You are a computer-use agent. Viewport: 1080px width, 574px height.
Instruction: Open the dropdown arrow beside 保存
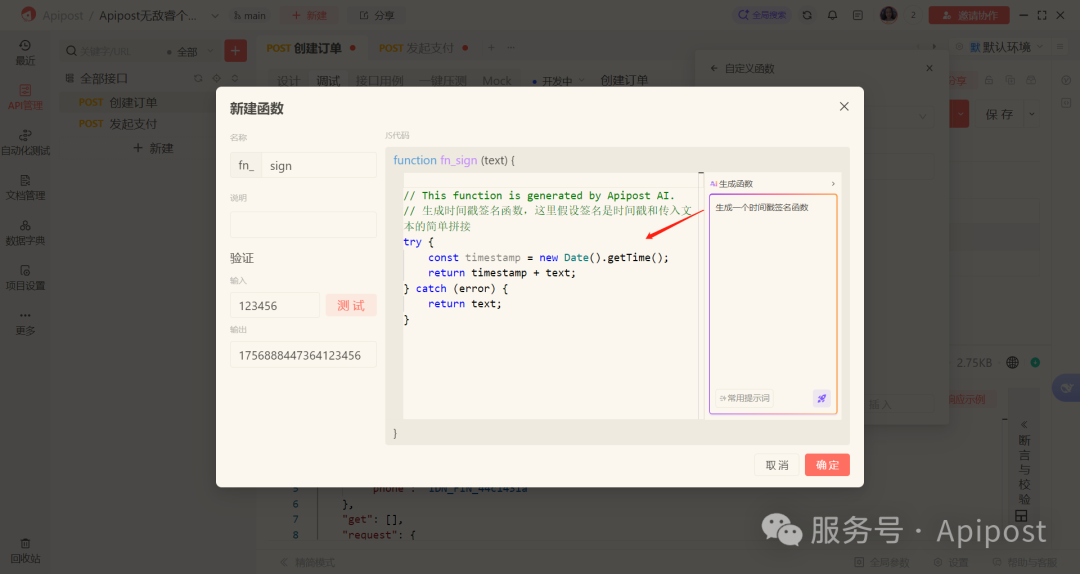(x=1031, y=114)
